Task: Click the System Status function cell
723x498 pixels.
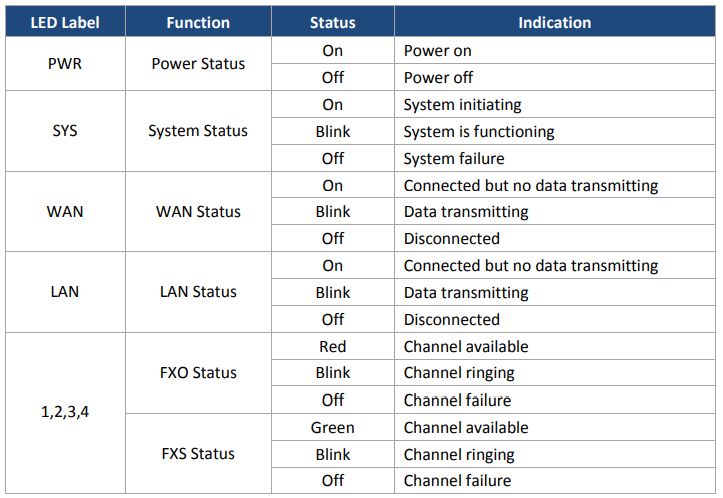Action: [198, 131]
